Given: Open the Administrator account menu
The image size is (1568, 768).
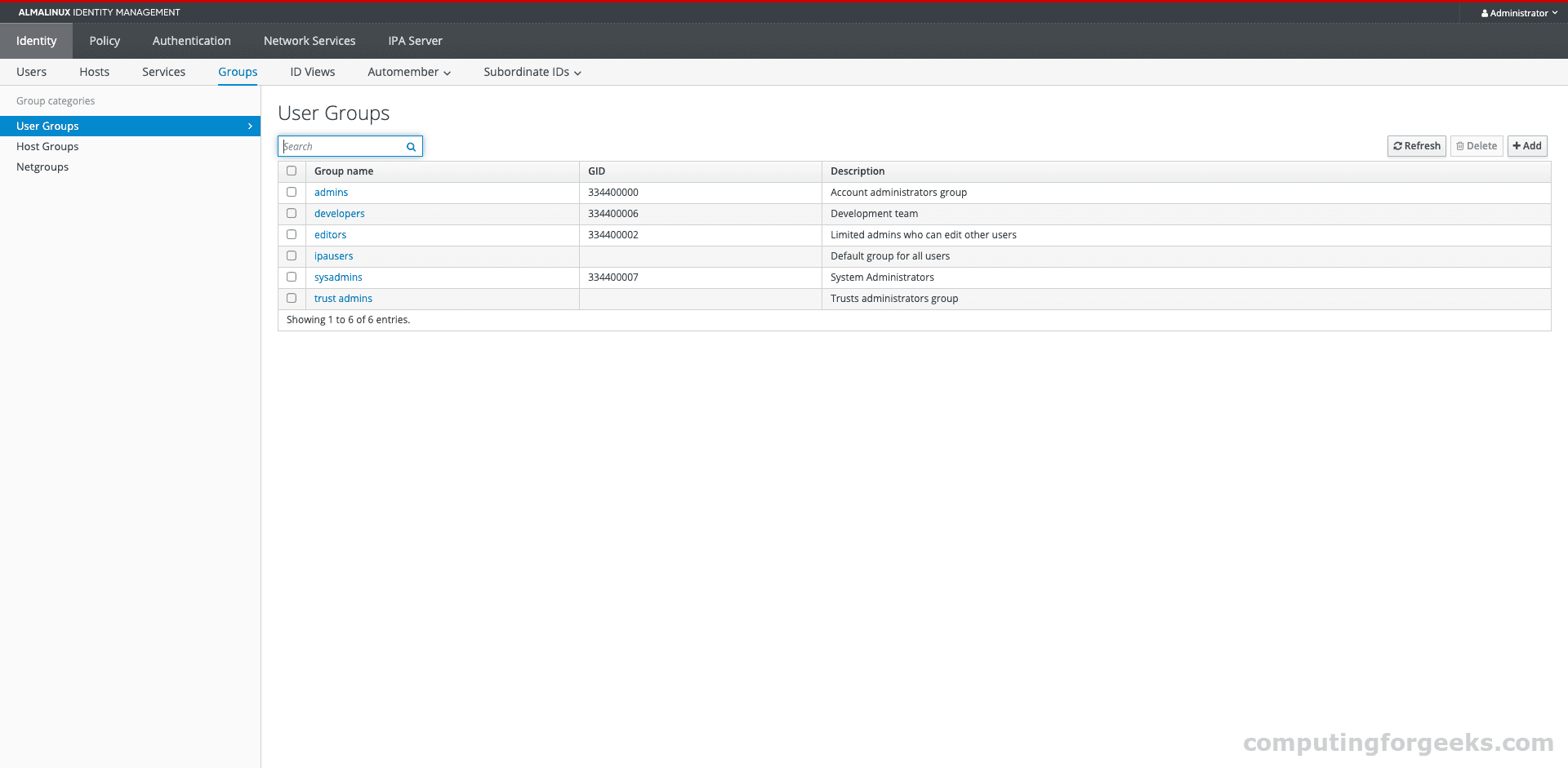Looking at the screenshot, I should click(x=1519, y=12).
